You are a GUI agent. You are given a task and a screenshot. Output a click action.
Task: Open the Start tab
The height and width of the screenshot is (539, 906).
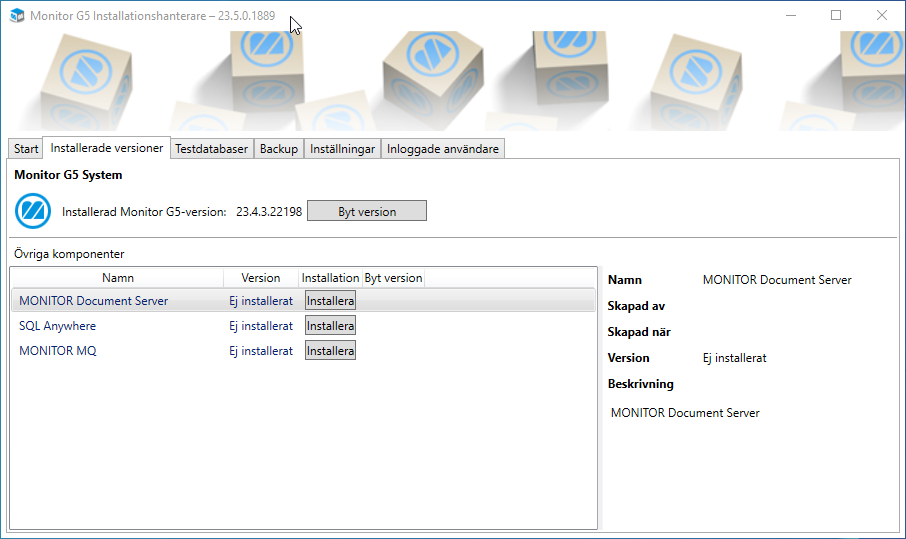[x=26, y=148]
